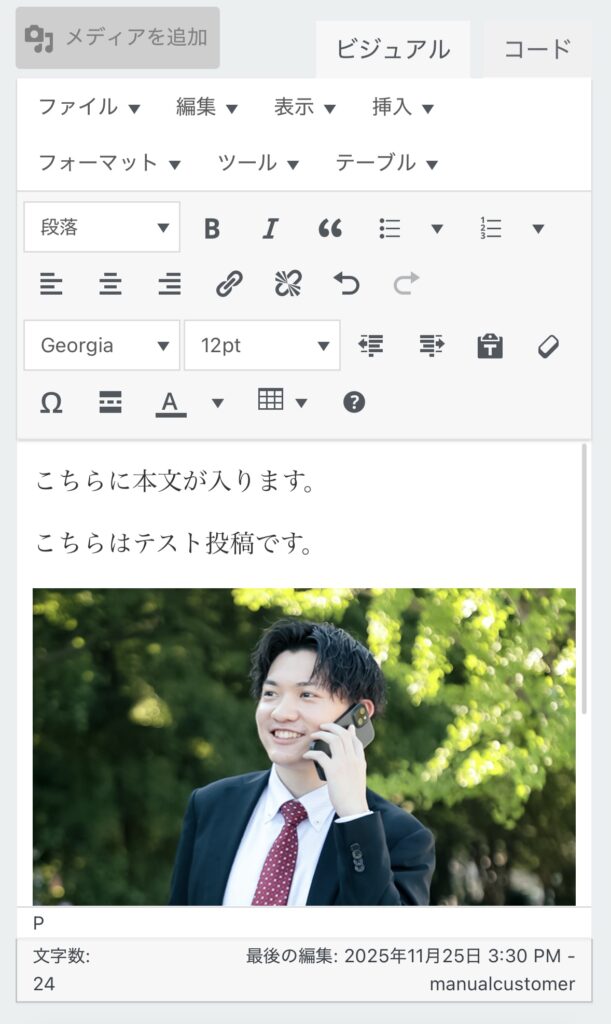Switch to the コード tab
The image size is (611, 1024).
coord(537,49)
